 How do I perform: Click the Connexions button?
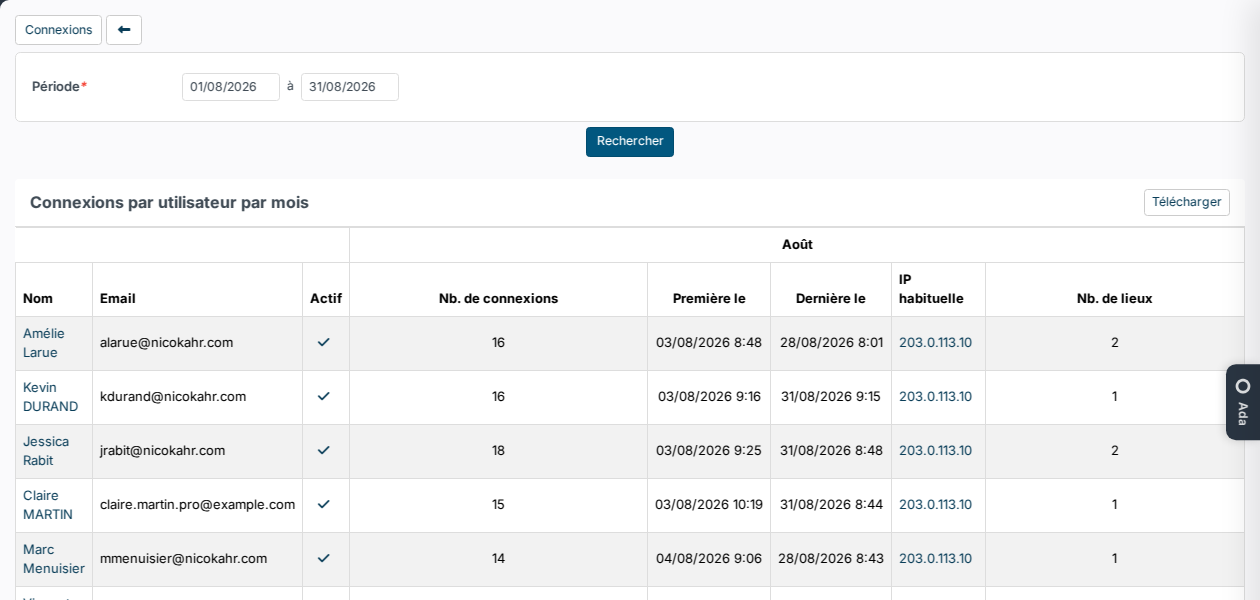pyautogui.click(x=58, y=30)
